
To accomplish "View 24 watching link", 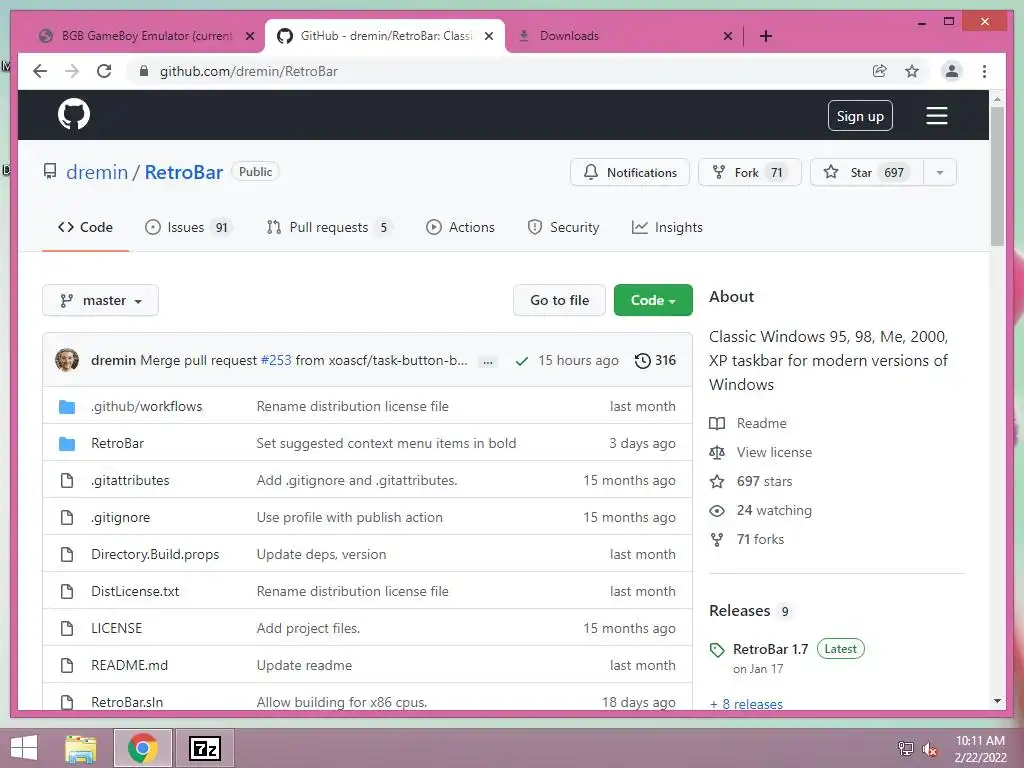I will (774, 510).
